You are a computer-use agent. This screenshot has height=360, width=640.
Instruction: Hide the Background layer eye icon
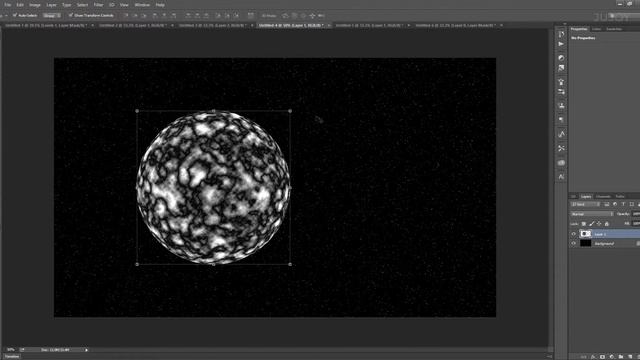(x=573, y=243)
